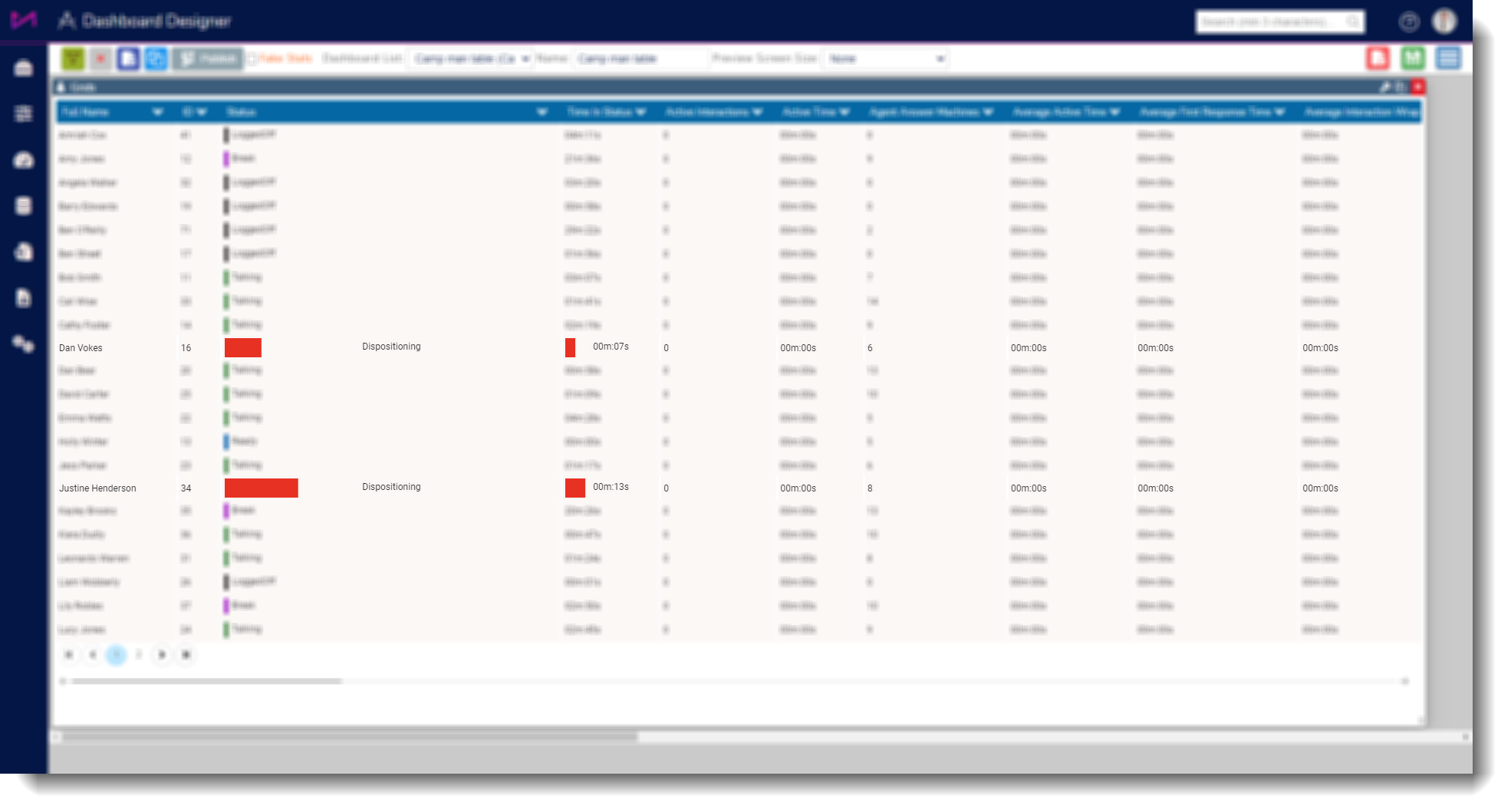Click 'Dispositioning' in Dan Vokes row

(x=391, y=347)
